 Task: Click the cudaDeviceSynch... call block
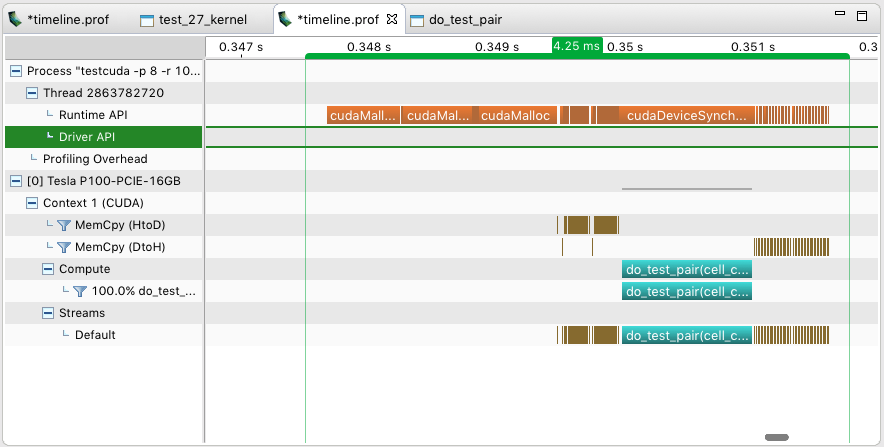(x=686, y=115)
